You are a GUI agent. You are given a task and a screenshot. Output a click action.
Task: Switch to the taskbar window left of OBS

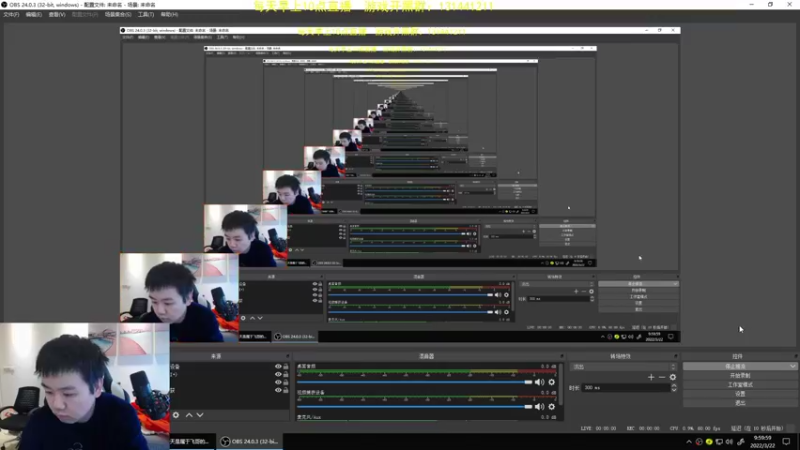click(190, 442)
